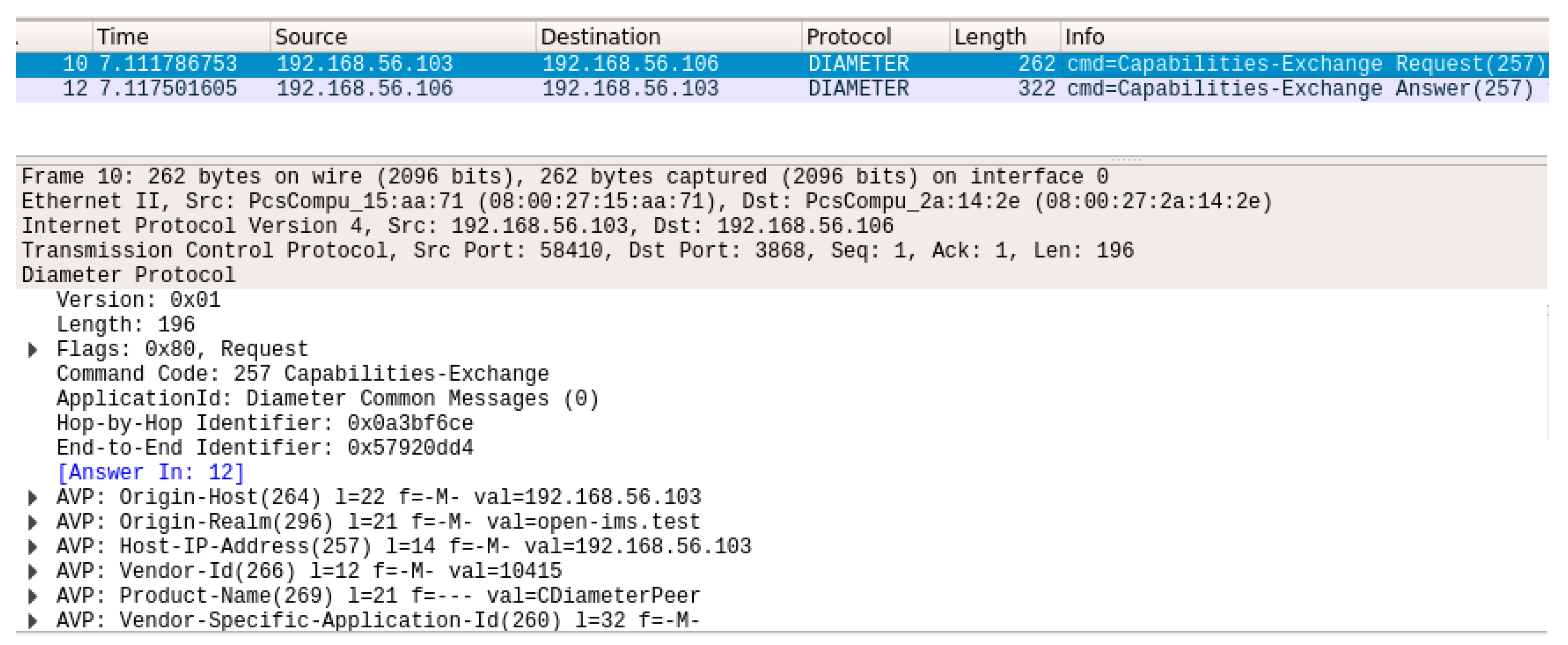The height and width of the screenshot is (645, 1568).
Task: Expand the Vendor-Specific-Application-Id(260) AVP
Action: coord(33,621)
